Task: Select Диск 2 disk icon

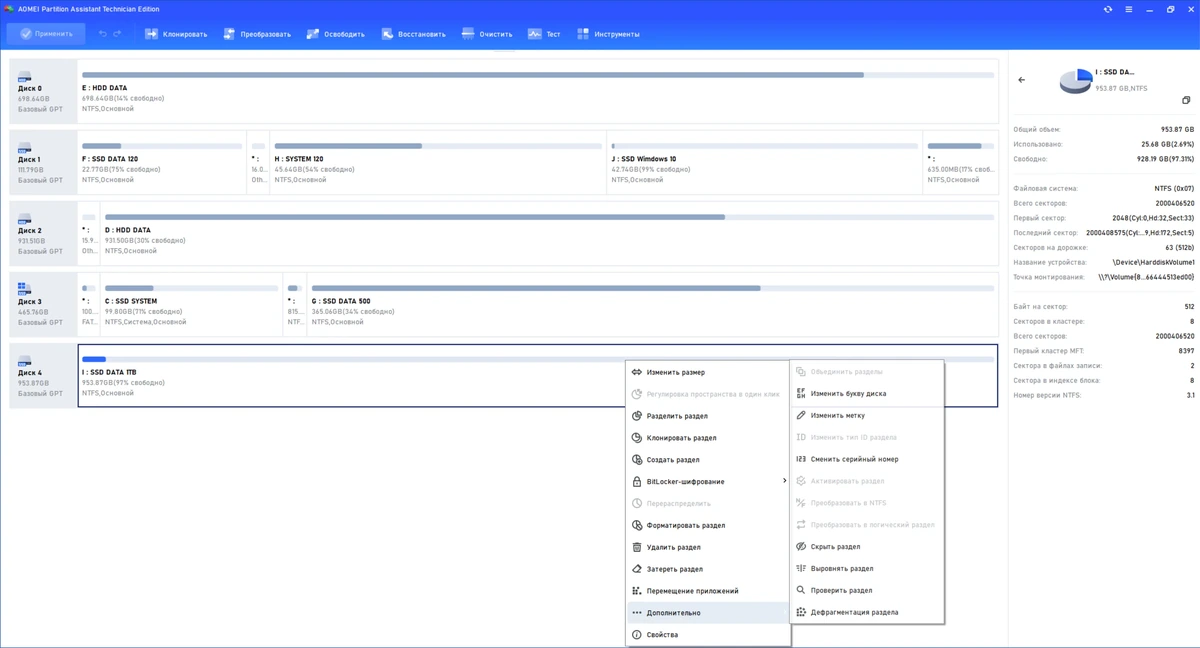Action: point(25,219)
